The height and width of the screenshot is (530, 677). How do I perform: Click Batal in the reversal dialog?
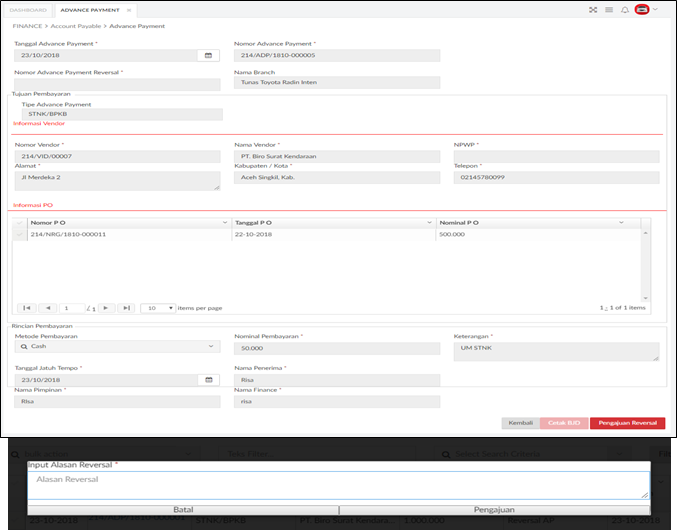pos(183,510)
